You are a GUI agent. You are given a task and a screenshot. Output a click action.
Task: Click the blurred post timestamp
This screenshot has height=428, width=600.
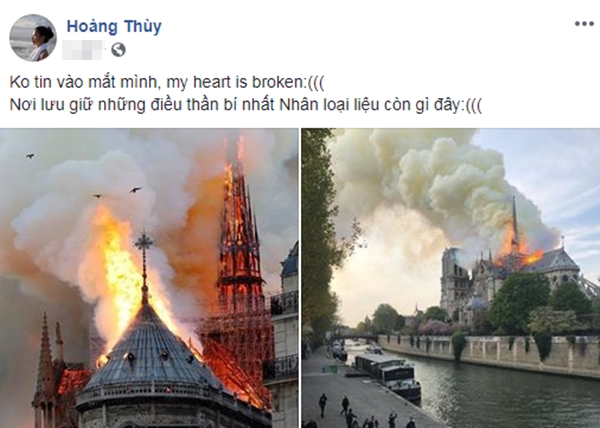[83, 50]
